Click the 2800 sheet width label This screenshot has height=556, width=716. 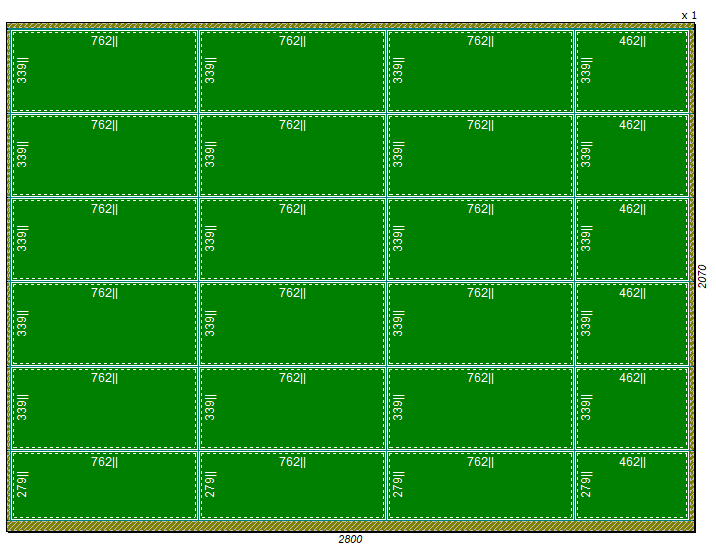point(350,540)
